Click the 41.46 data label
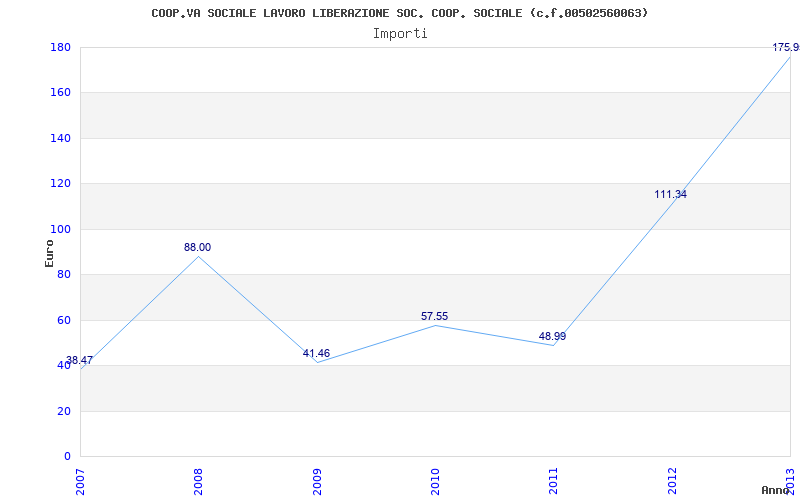 tap(316, 353)
